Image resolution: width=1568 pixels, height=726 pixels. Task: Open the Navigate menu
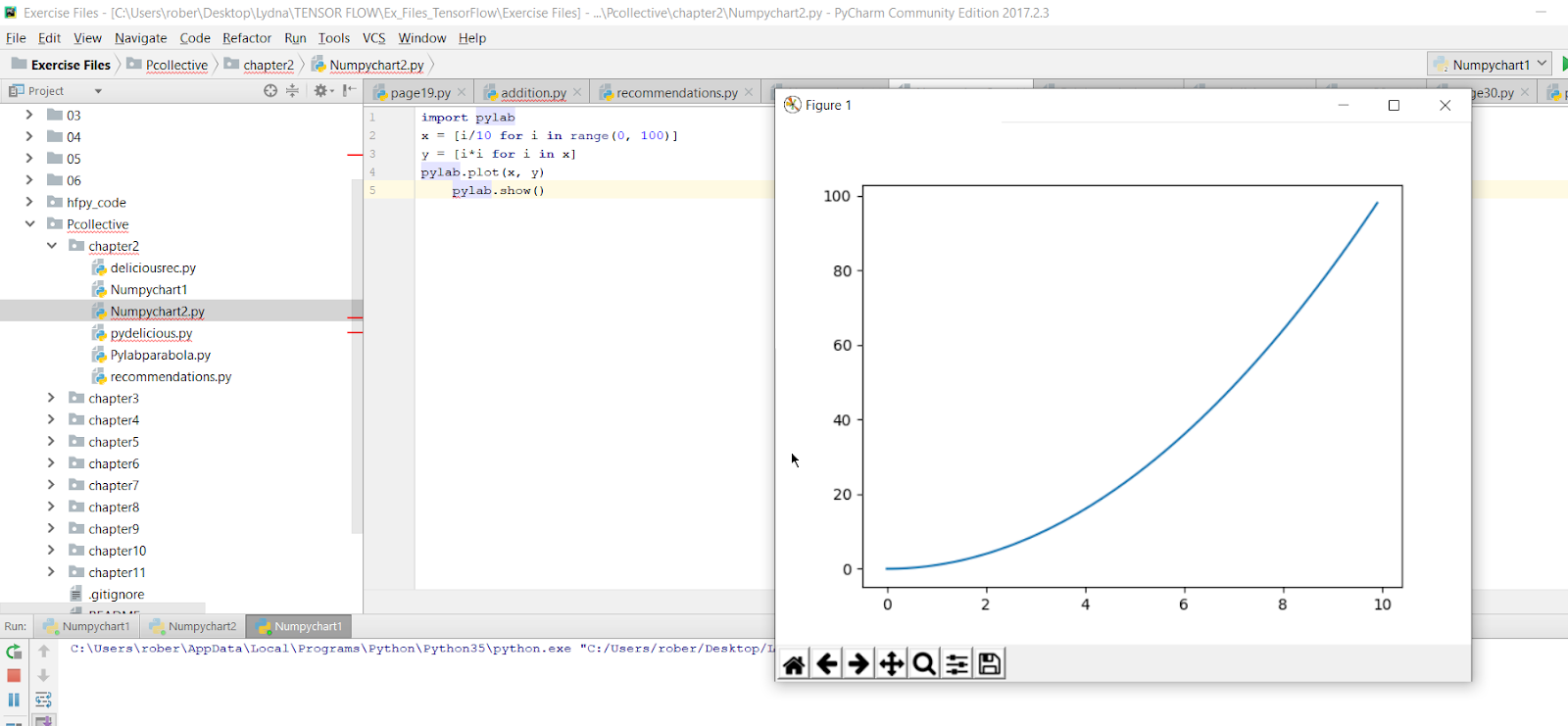pyautogui.click(x=140, y=38)
